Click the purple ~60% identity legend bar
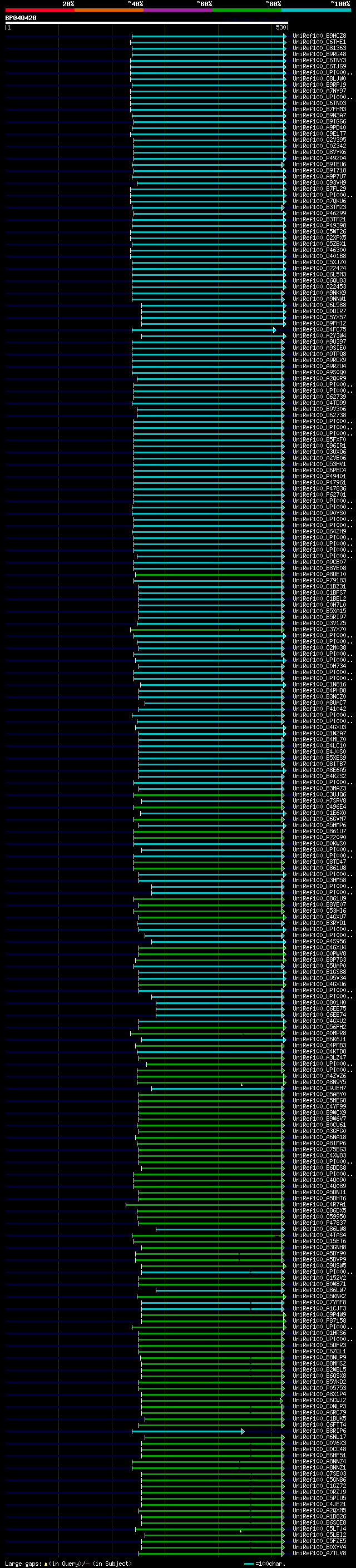The width and height of the screenshot is (356, 1568). [x=177, y=10]
